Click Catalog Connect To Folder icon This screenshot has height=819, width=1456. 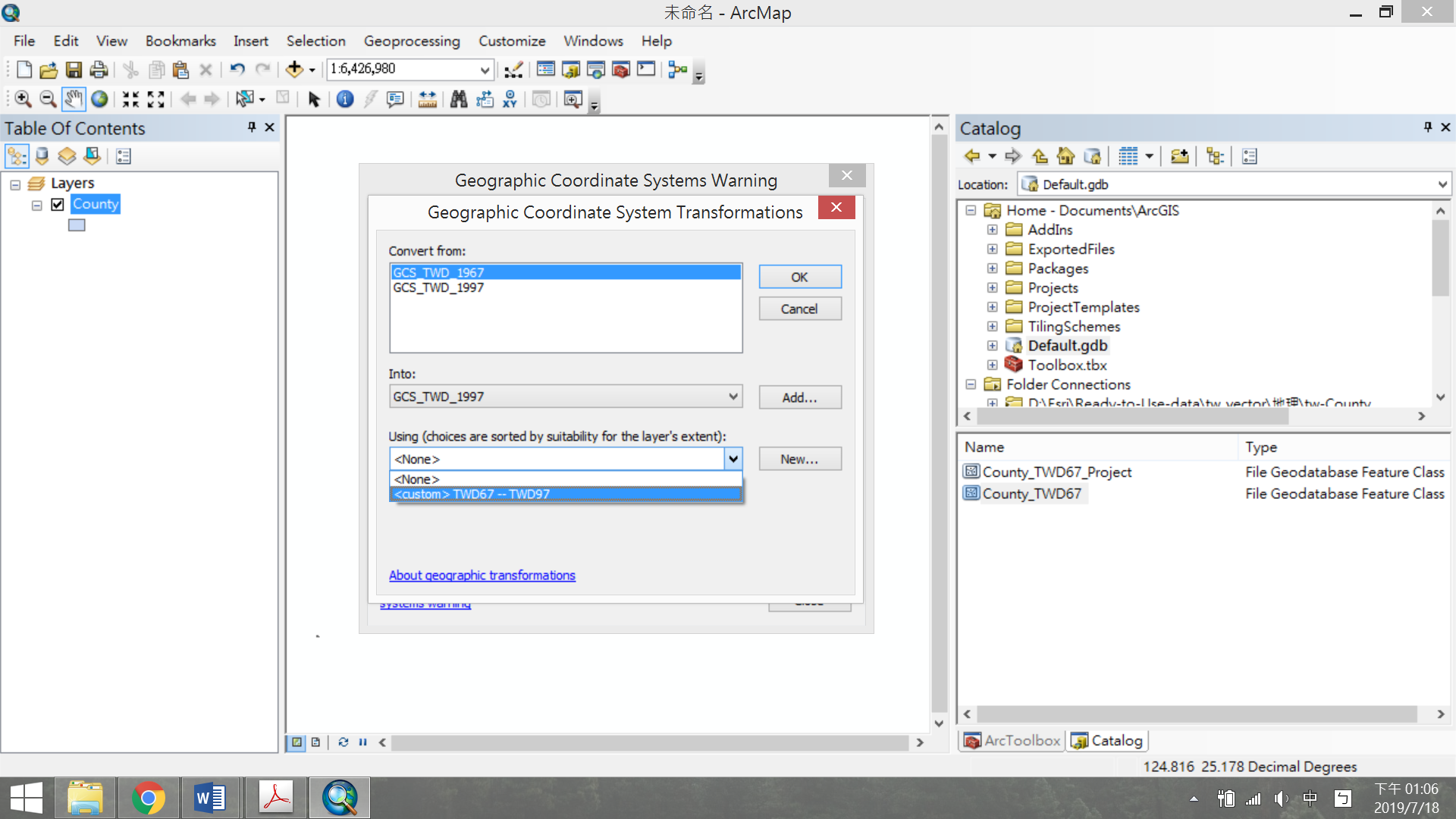pyautogui.click(x=1179, y=156)
